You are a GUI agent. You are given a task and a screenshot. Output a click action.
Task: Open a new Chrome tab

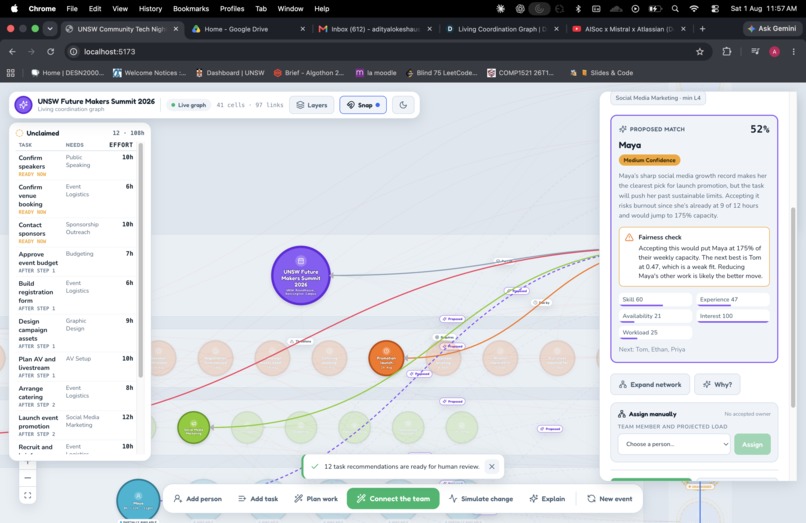(x=703, y=29)
